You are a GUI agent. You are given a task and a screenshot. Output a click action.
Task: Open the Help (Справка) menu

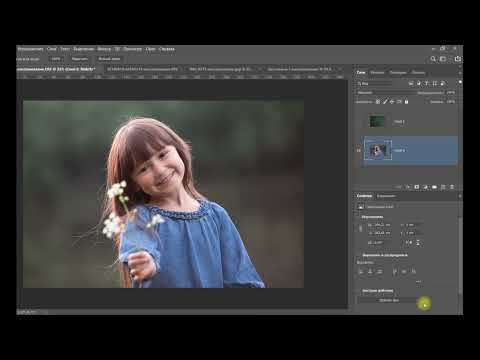167,49
